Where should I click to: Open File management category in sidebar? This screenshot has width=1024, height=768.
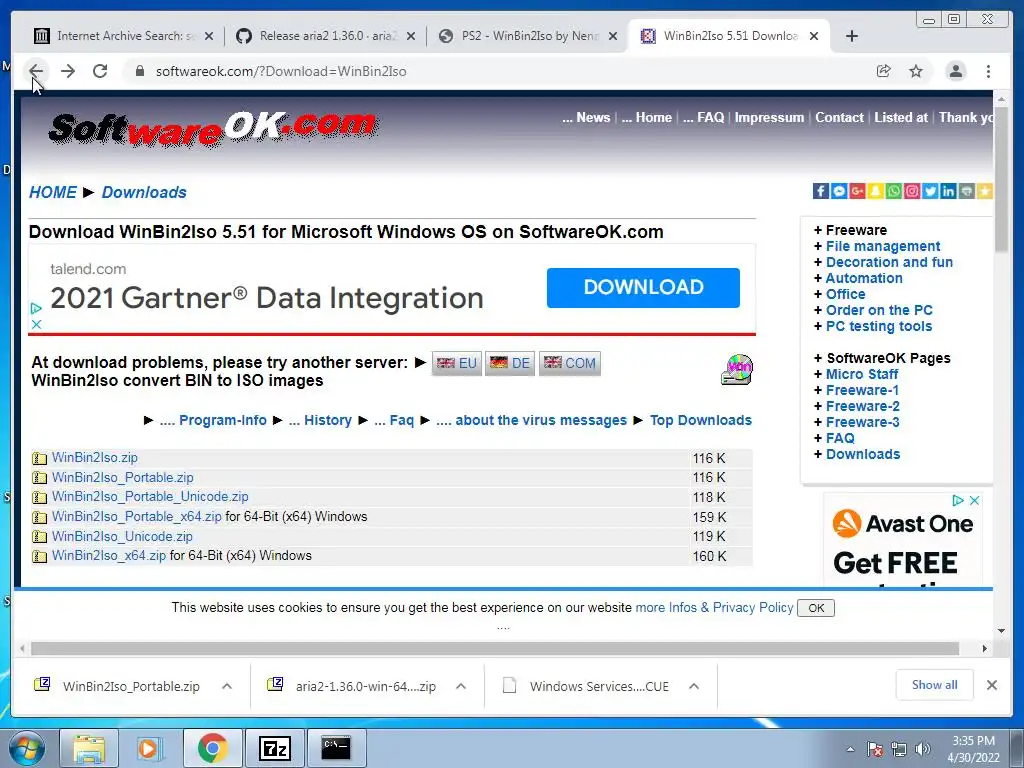pos(883,246)
